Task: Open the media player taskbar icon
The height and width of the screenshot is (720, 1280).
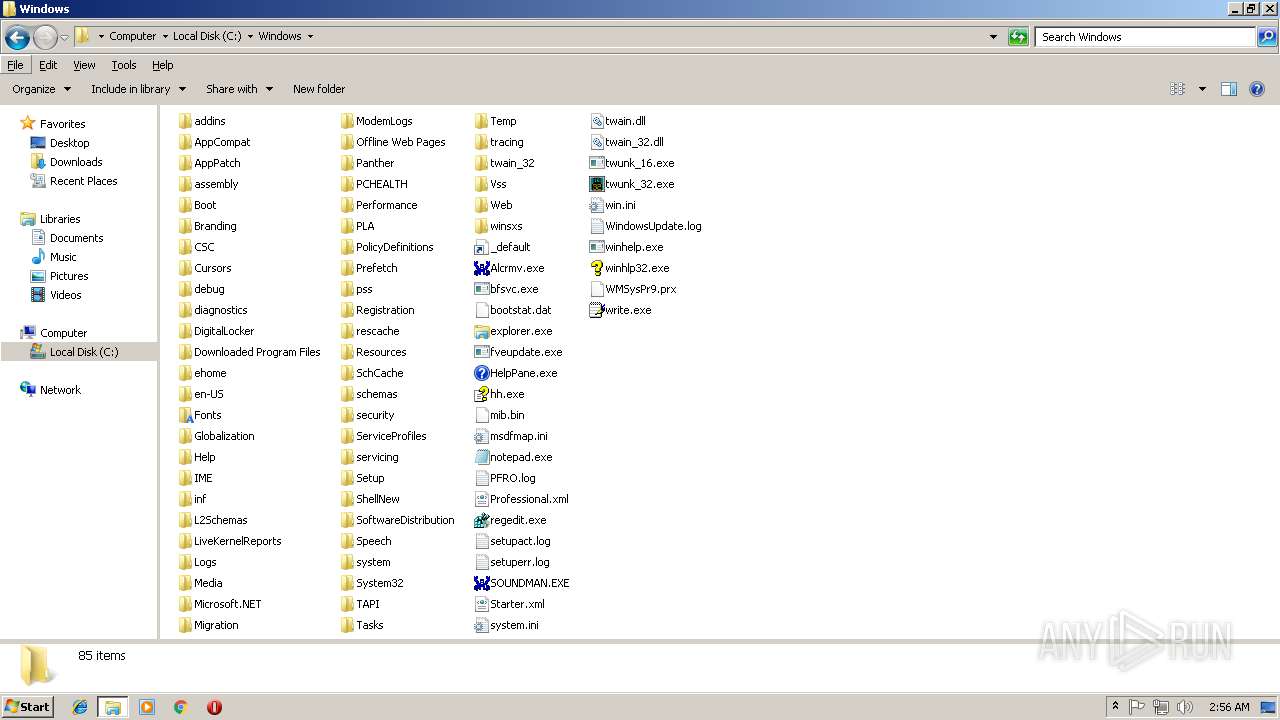Action: [147, 707]
